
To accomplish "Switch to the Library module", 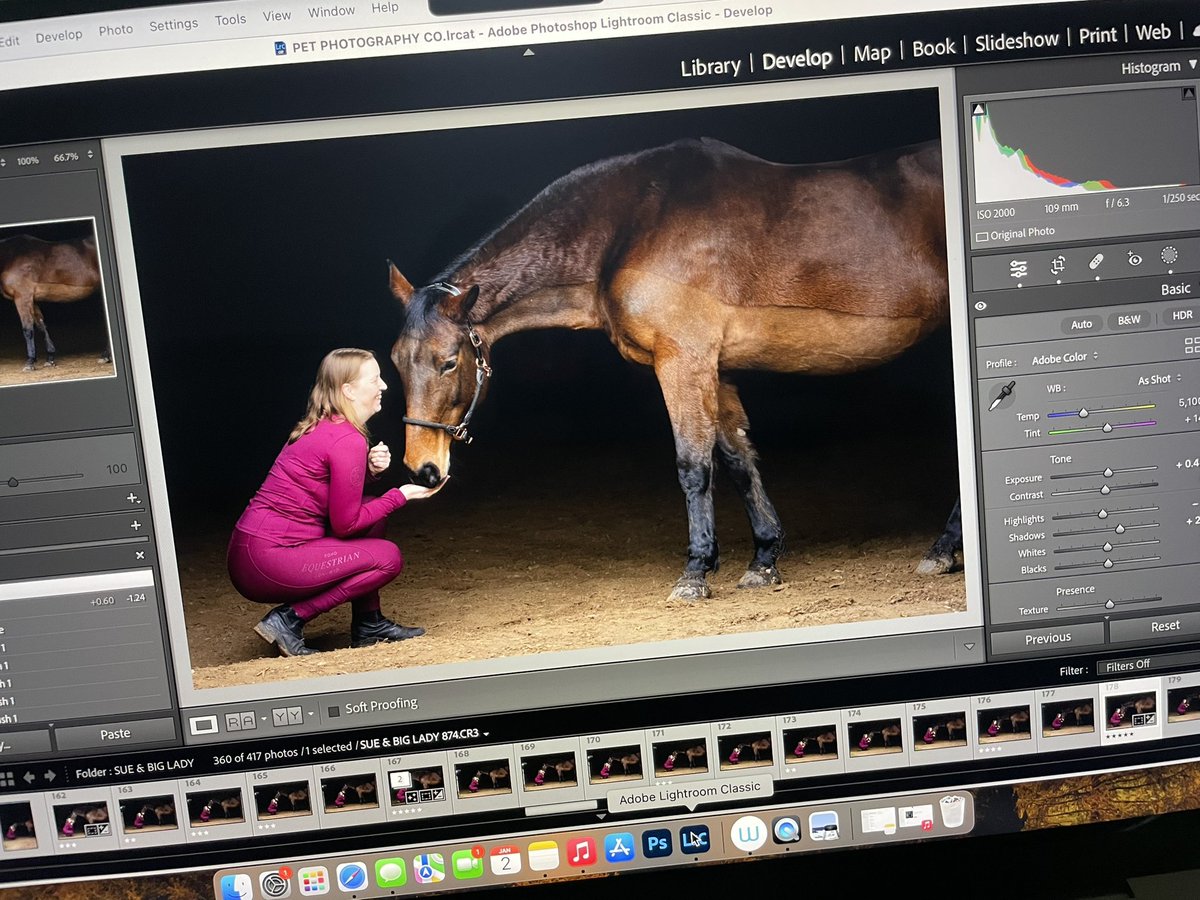I will 710,67.
